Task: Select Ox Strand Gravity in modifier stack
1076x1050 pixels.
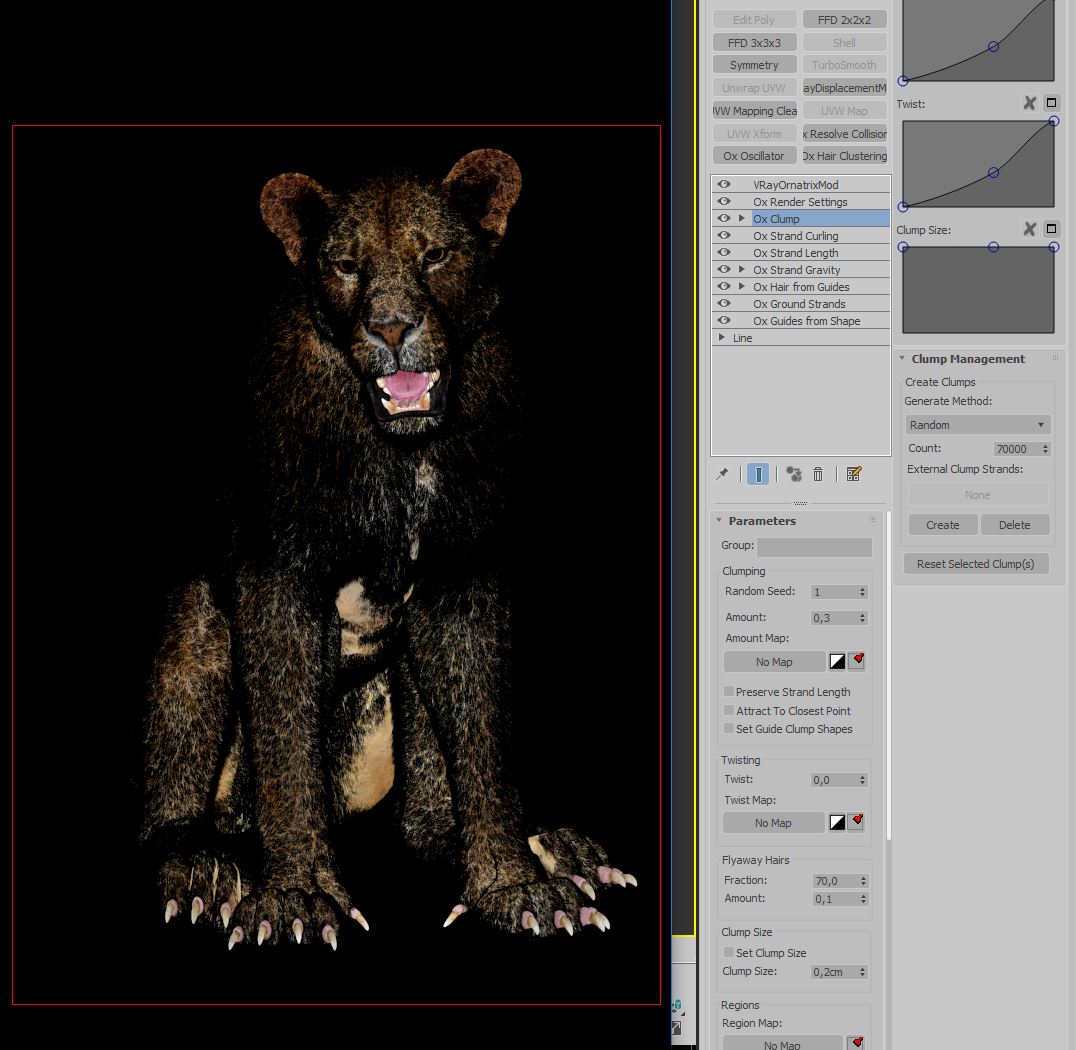Action: pyautogui.click(x=796, y=270)
